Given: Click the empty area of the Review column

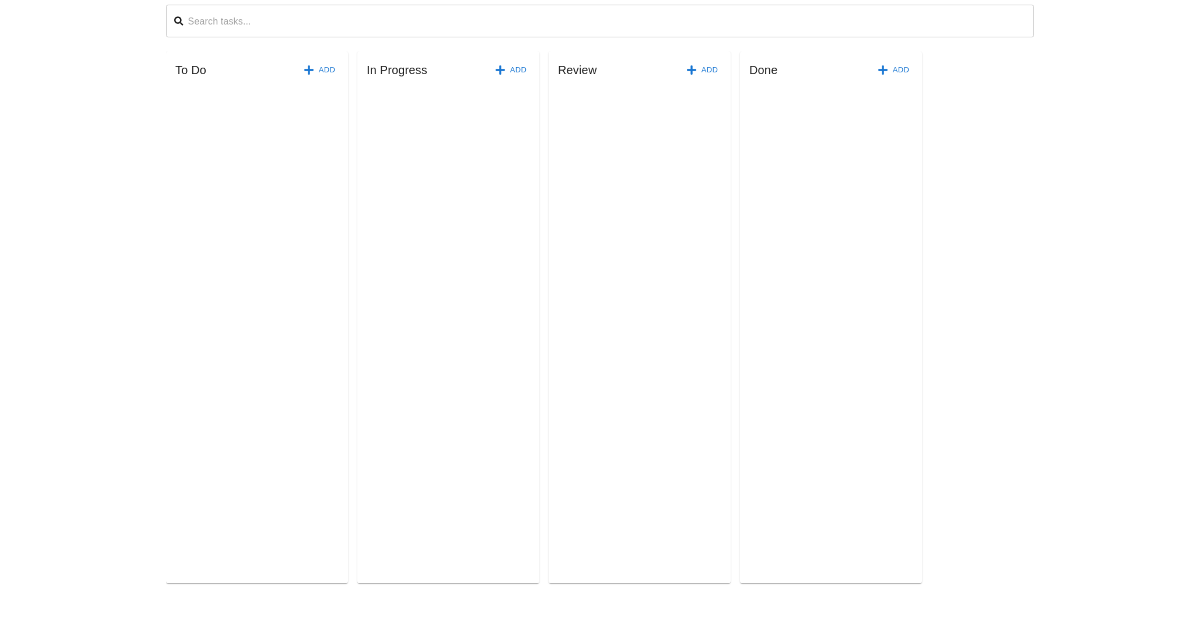Looking at the screenshot, I should [639, 330].
